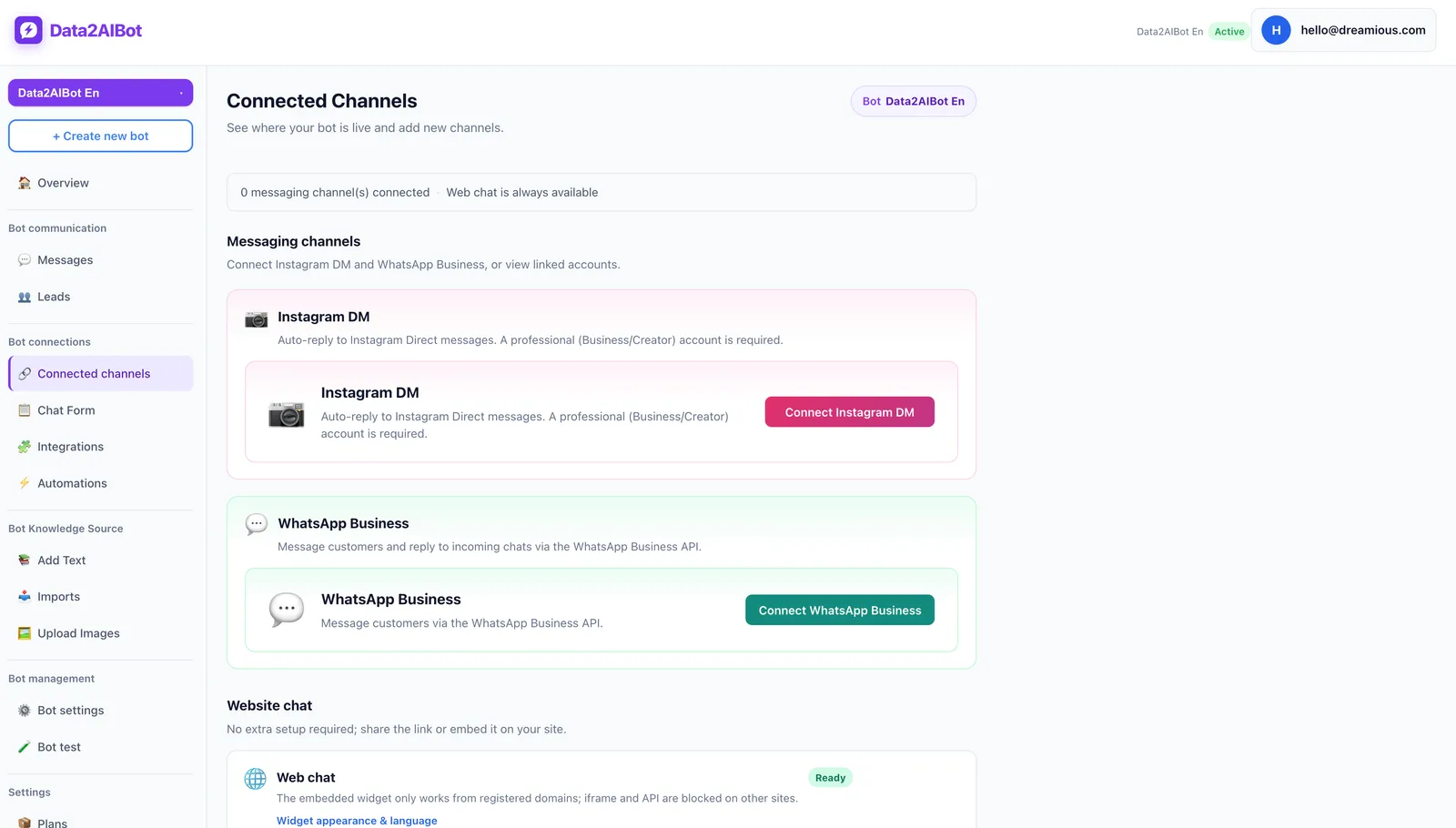Select Connected channels in the sidebar
This screenshot has width=1456, height=828.
(100, 374)
